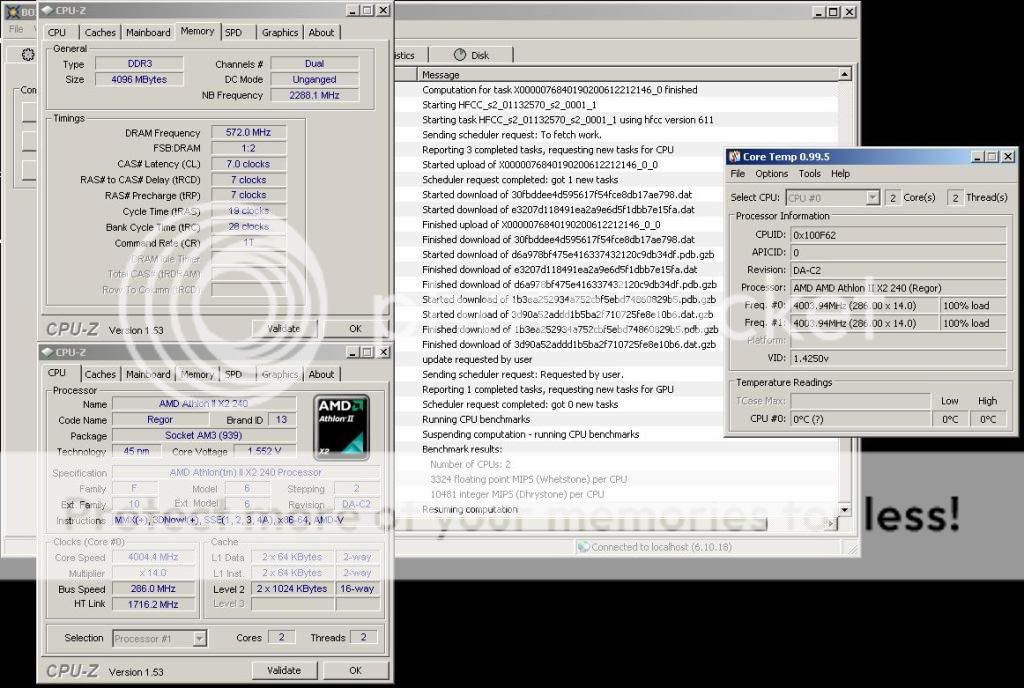This screenshot has height=688, width=1024.
Task: Click the CPUID 0x100F62 field in Core Temp
Action: 898,235
